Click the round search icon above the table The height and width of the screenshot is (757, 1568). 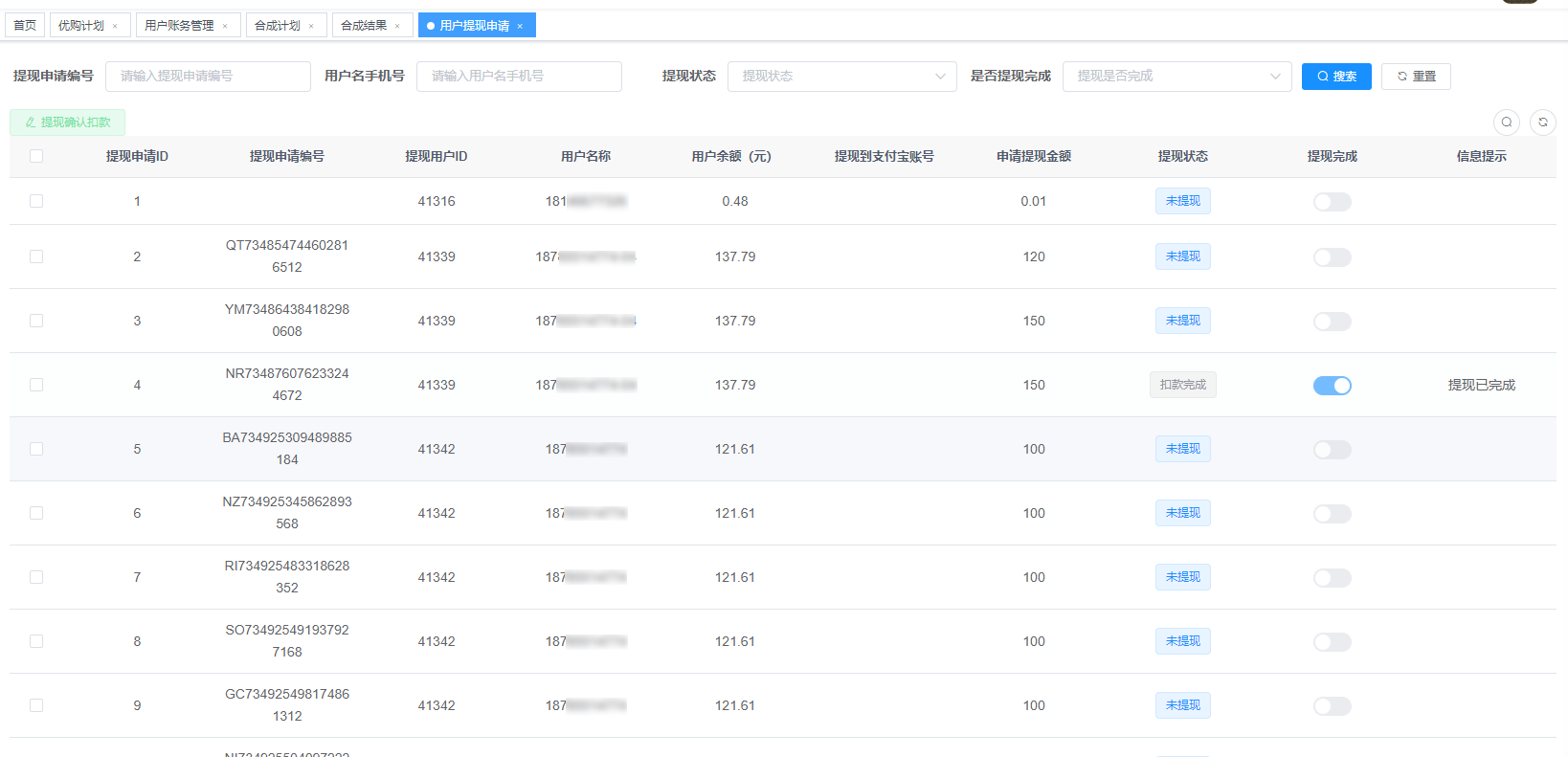coord(1507,122)
